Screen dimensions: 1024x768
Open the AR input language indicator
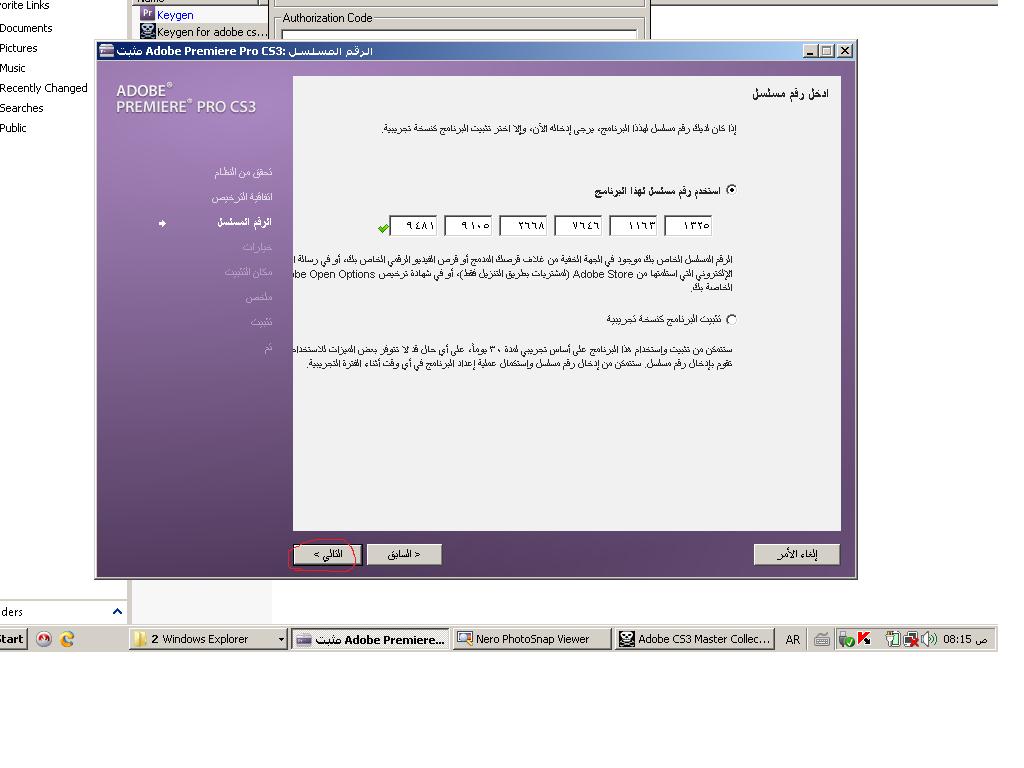[793, 639]
